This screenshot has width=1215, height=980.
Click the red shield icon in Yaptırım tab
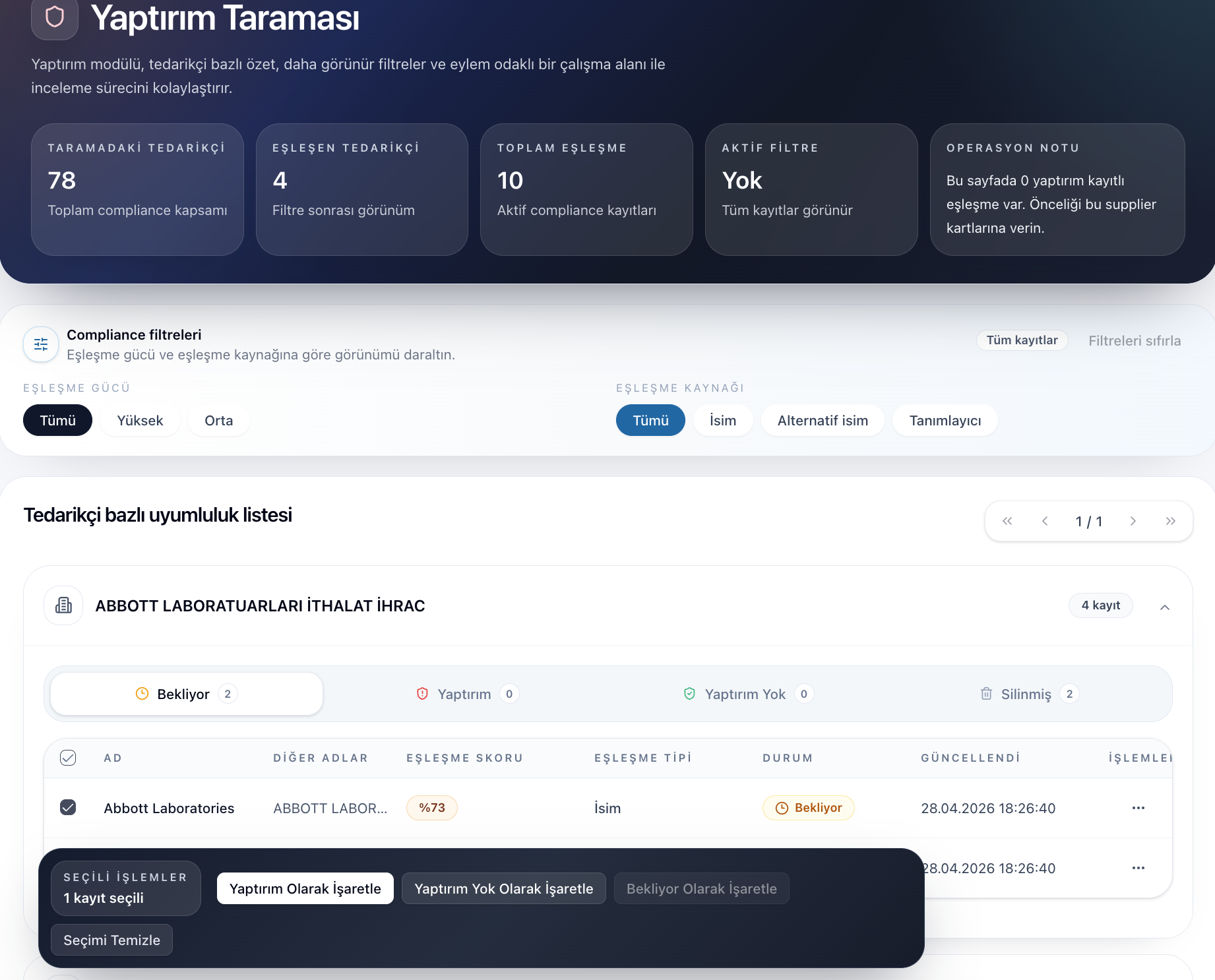[x=423, y=694]
